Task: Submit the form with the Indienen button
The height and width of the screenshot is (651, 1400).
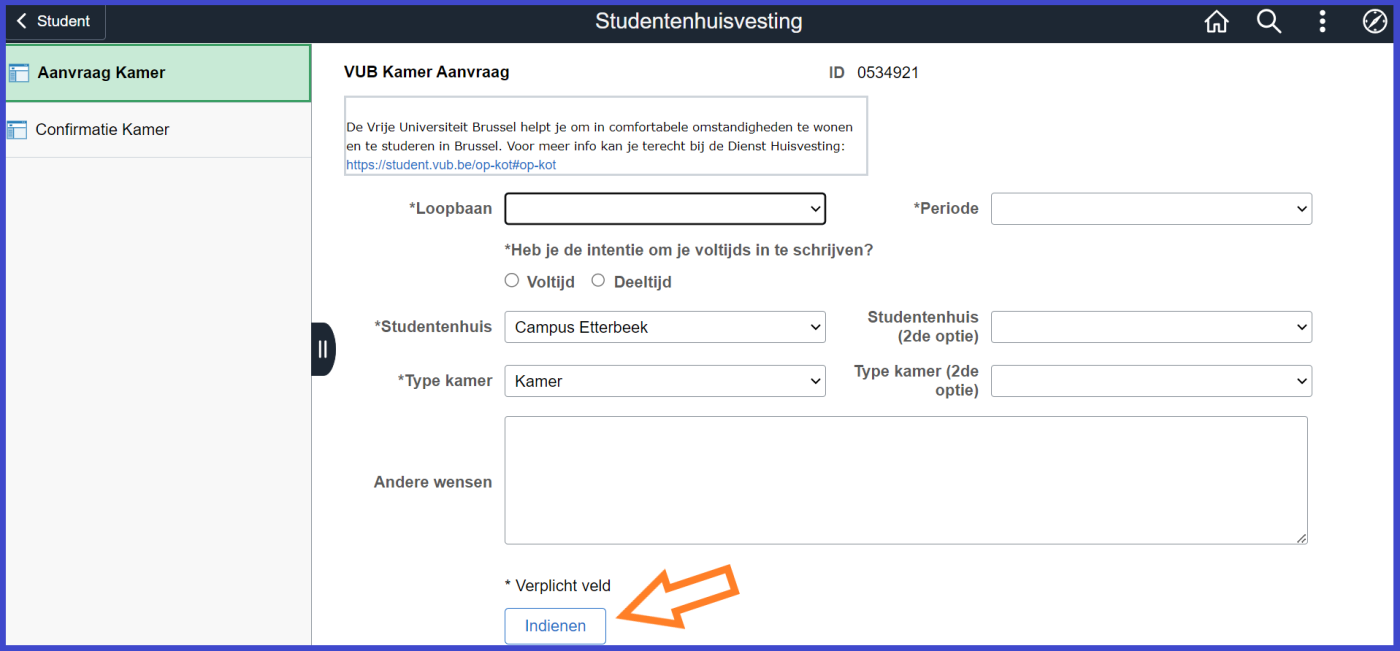Action: (555, 625)
